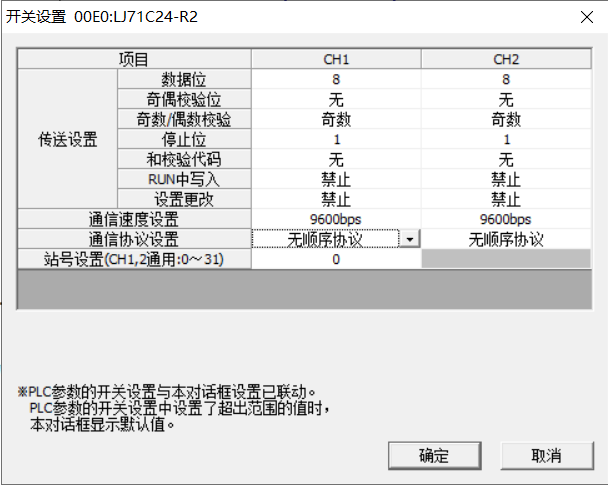Click CH1 RUN中写入 禁止 cell
Screen dimensions: 608x485
point(336,179)
